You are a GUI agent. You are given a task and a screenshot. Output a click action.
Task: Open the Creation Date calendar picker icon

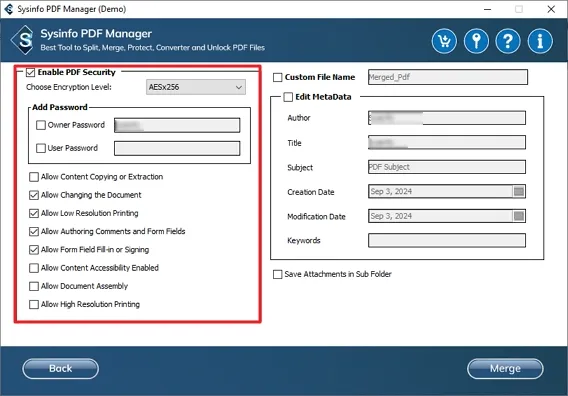point(519,191)
